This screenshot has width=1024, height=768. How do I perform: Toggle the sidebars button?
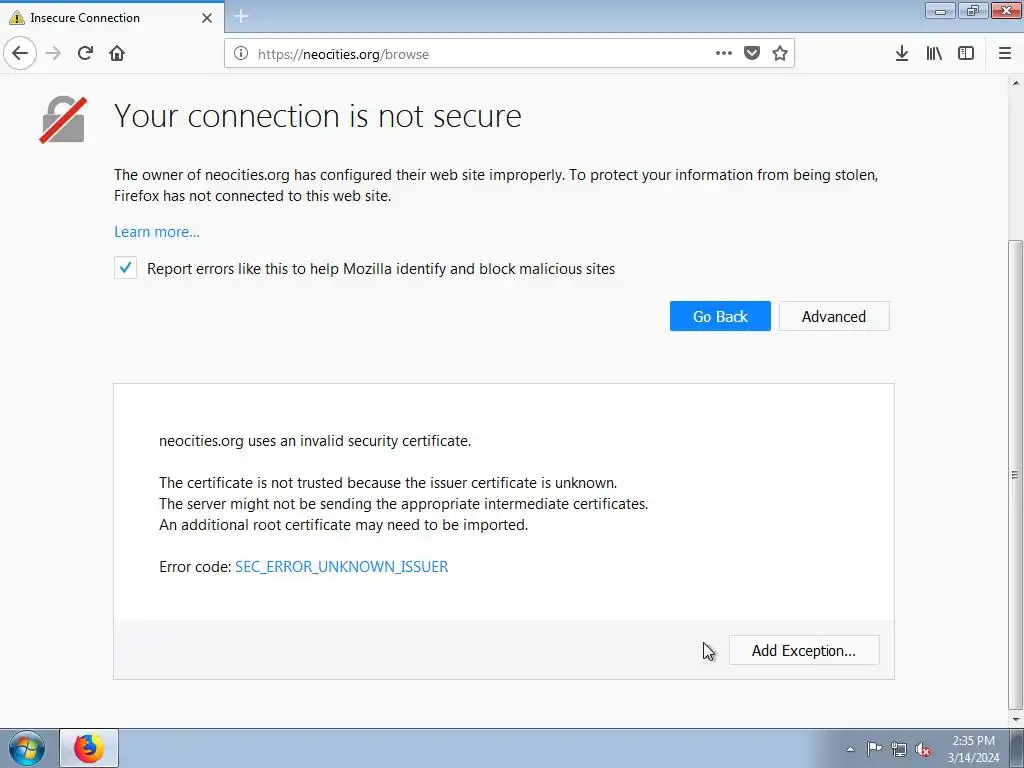click(x=966, y=54)
